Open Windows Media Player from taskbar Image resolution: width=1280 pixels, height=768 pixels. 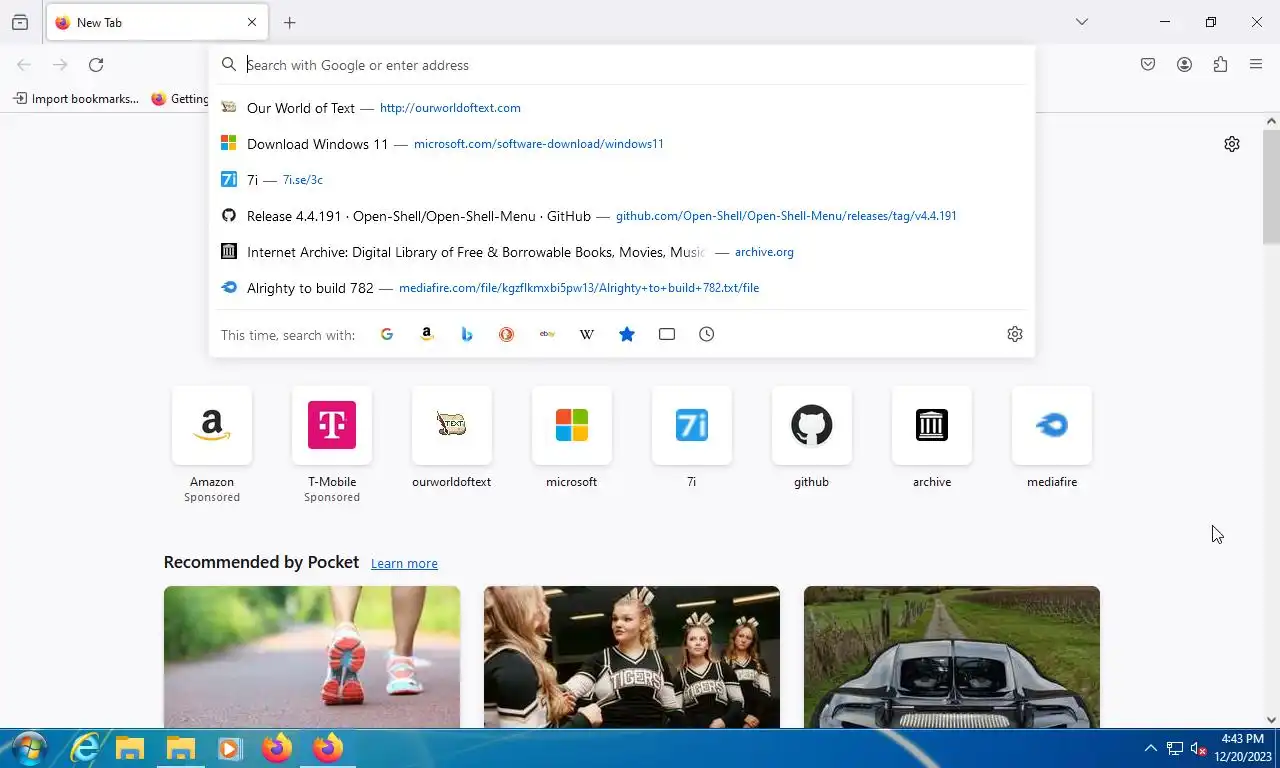point(230,748)
